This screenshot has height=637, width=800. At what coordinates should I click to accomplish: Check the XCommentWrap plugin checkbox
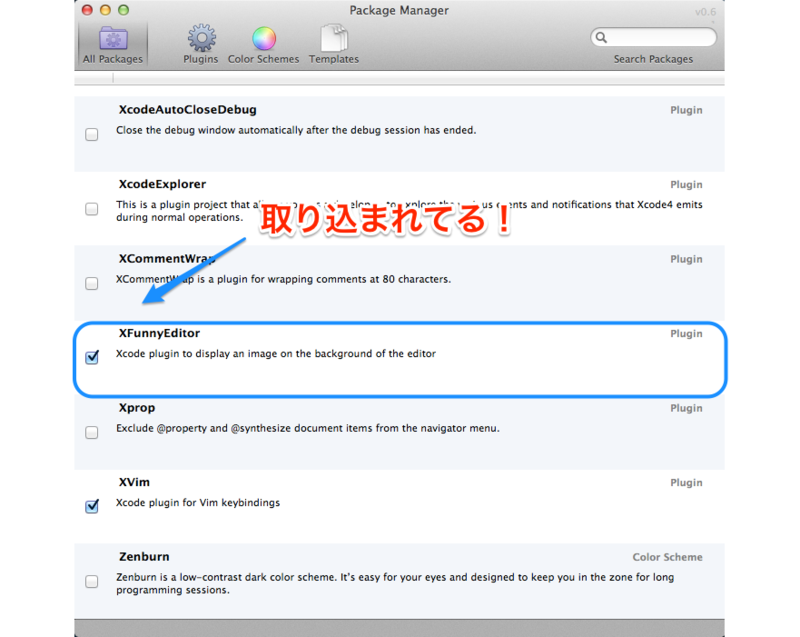point(92,283)
